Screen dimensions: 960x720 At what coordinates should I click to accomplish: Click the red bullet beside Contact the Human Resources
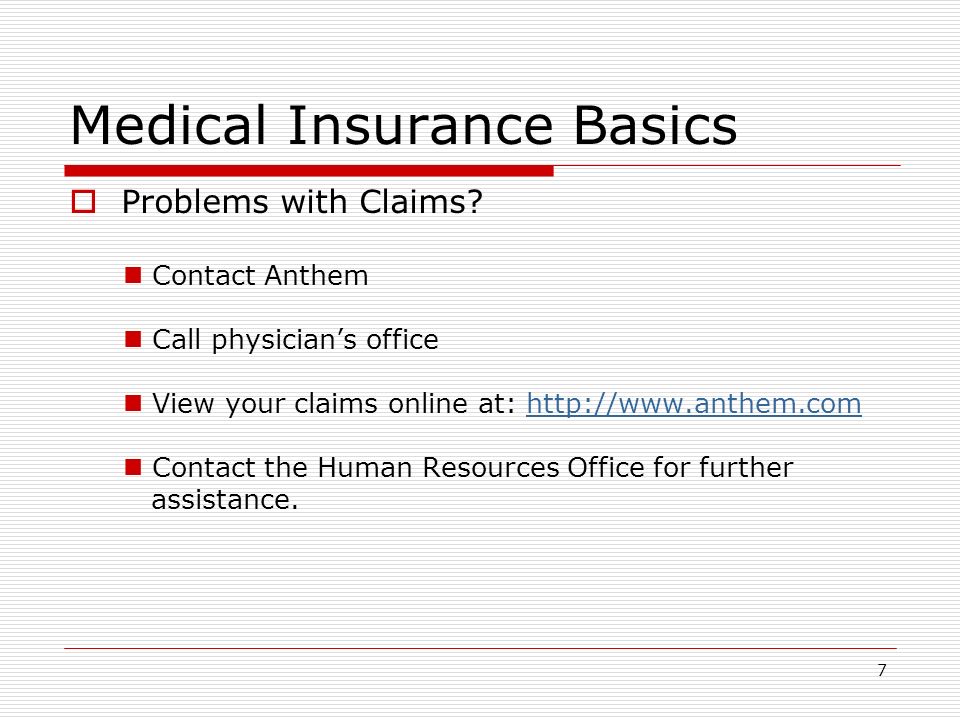coord(133,467)
